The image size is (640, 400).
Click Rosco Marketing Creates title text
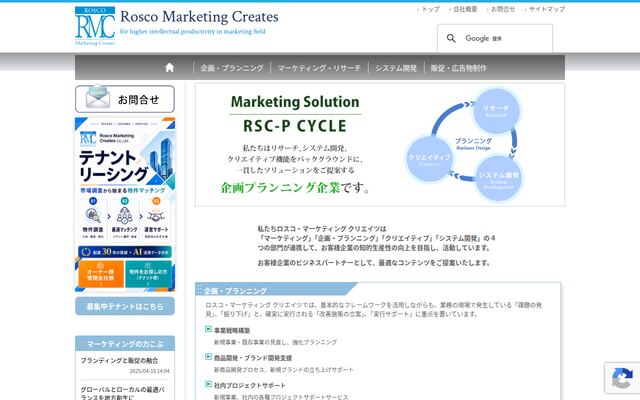(x=200, y=17)
